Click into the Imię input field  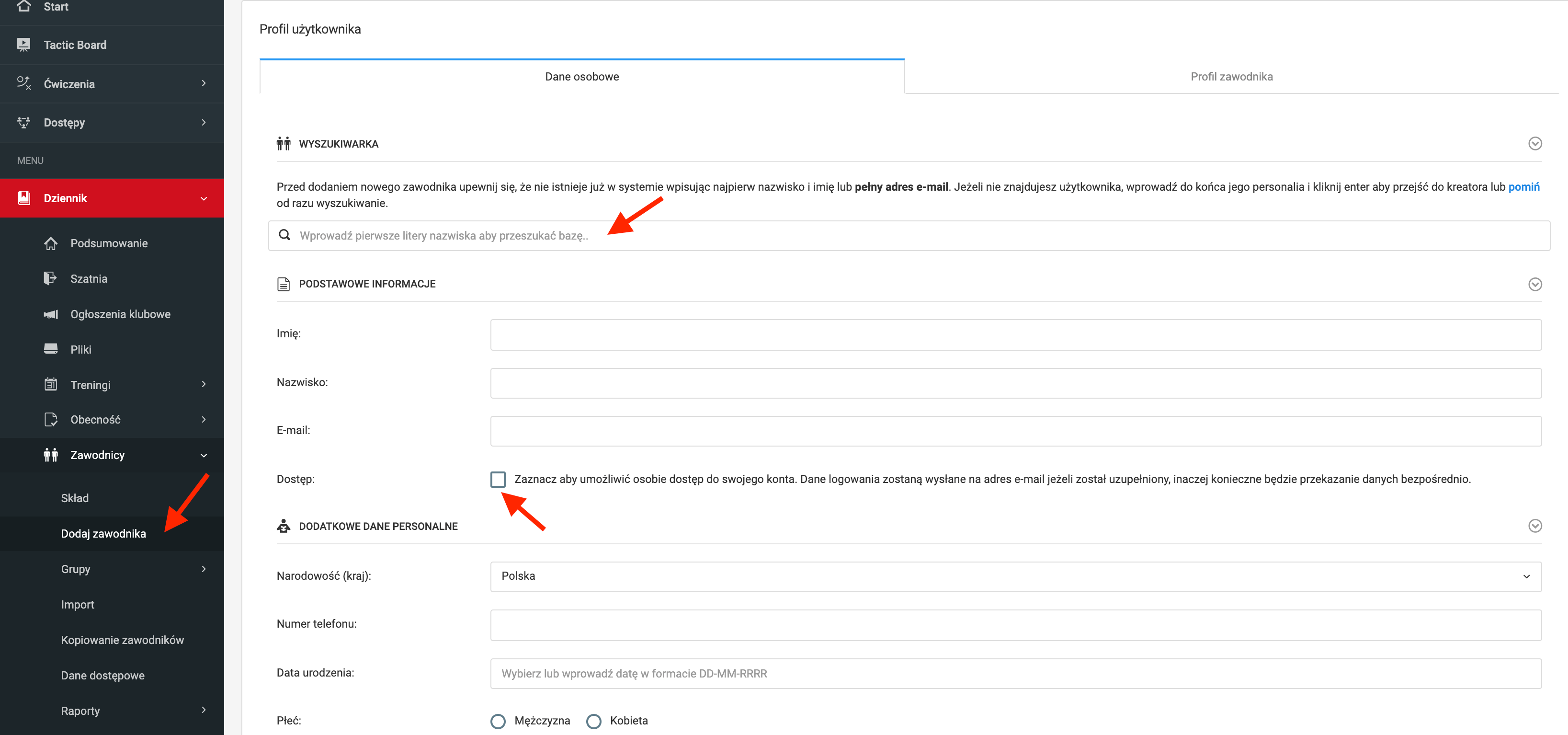click(1015, 334)
